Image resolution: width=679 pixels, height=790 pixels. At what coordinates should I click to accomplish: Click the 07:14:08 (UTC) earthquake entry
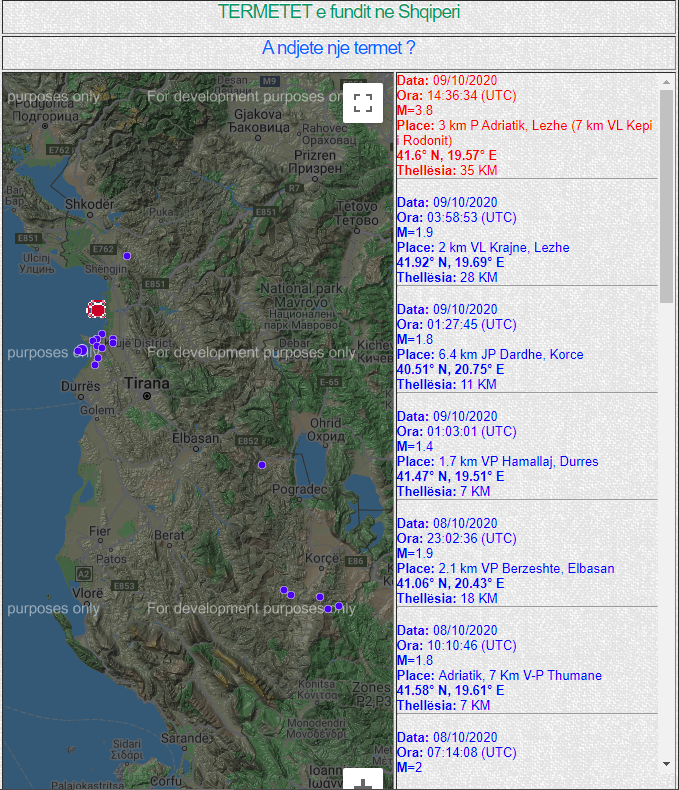[526, 752]
